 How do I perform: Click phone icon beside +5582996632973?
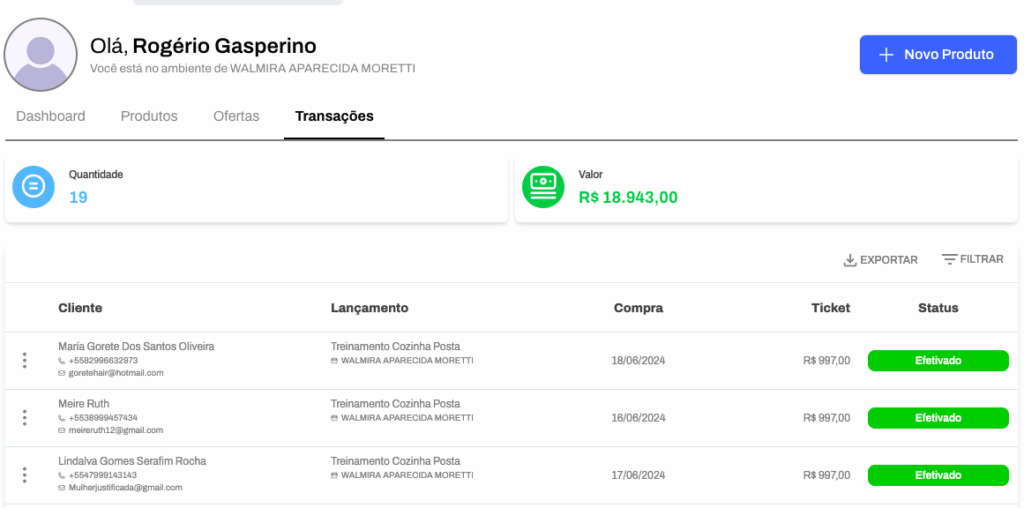(x=61, y=360)
